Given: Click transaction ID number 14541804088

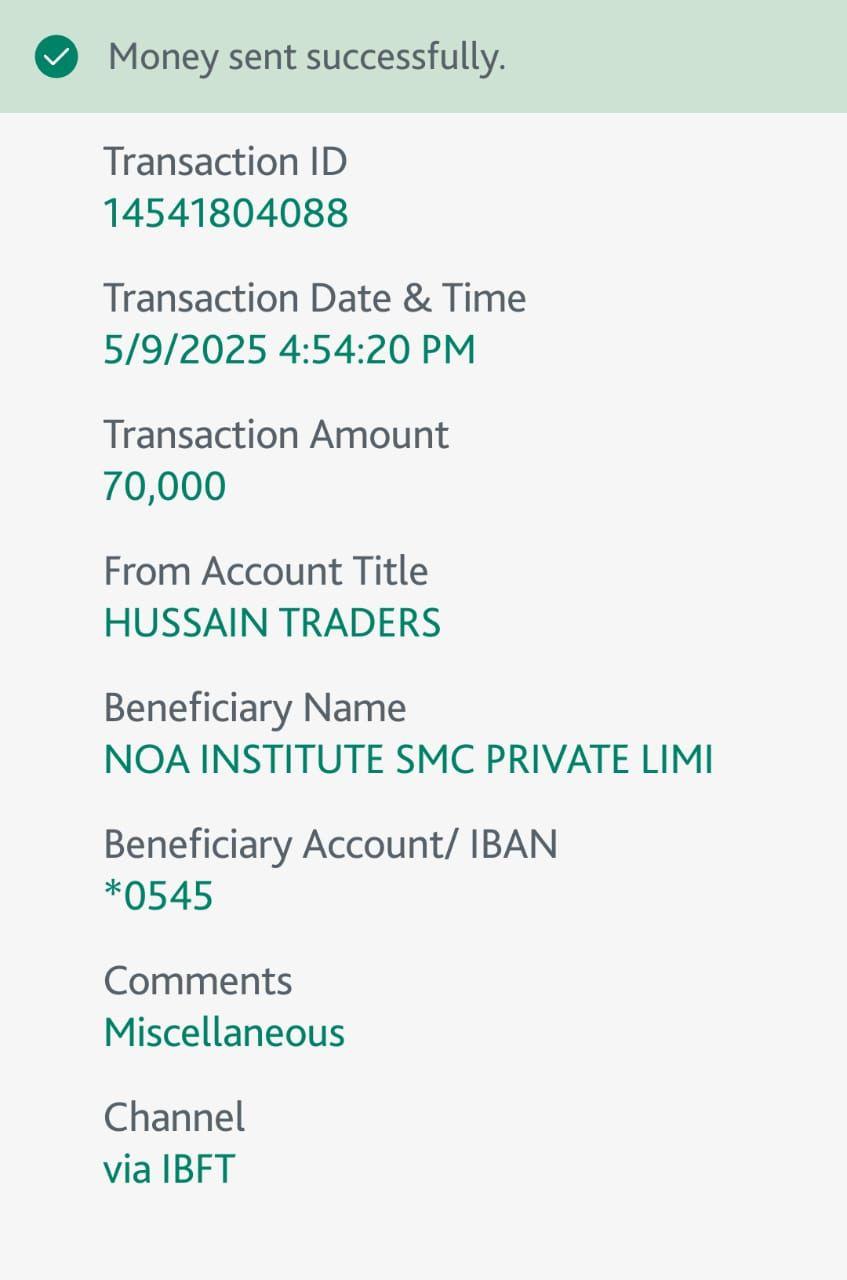Looking at the screenshot, I should pyautogui.click(x=226, y=213).
